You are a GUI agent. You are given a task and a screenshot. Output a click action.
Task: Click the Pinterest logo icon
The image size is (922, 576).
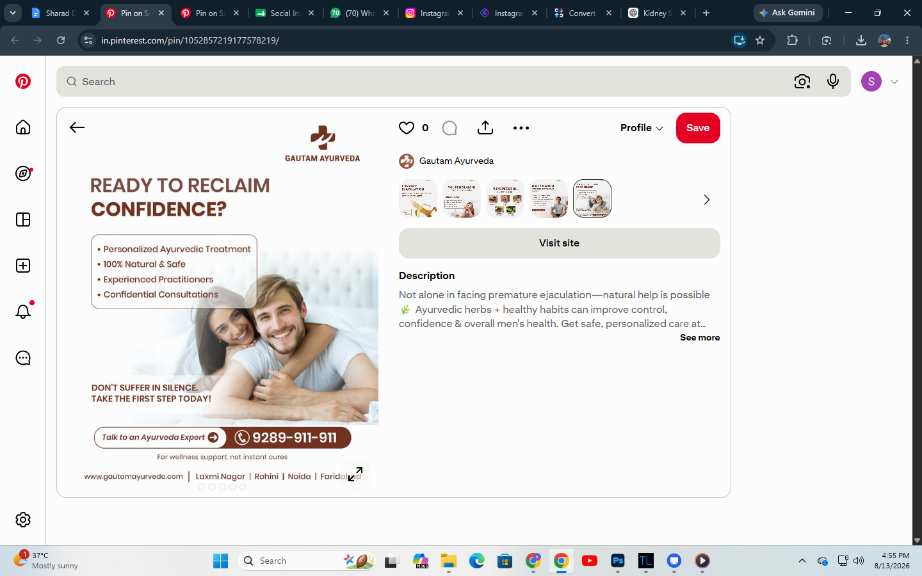(x=23, y=81)
